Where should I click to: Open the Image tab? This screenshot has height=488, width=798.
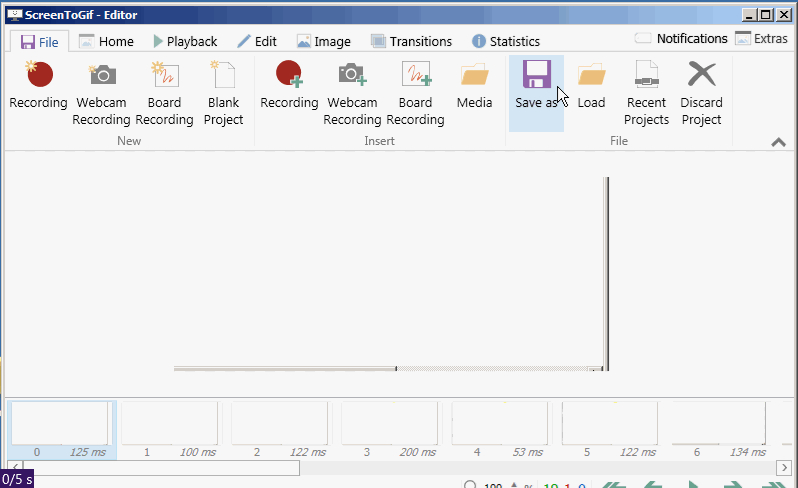(x=324, y=41)
